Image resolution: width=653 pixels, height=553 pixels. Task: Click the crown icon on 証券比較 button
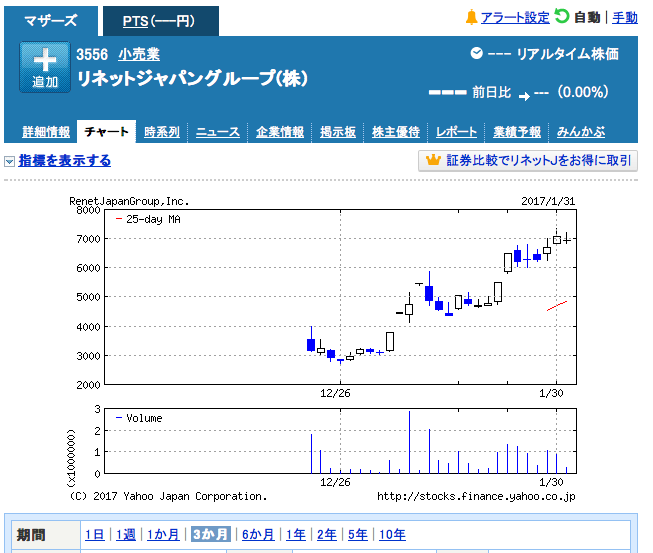[x=433, y=160]
